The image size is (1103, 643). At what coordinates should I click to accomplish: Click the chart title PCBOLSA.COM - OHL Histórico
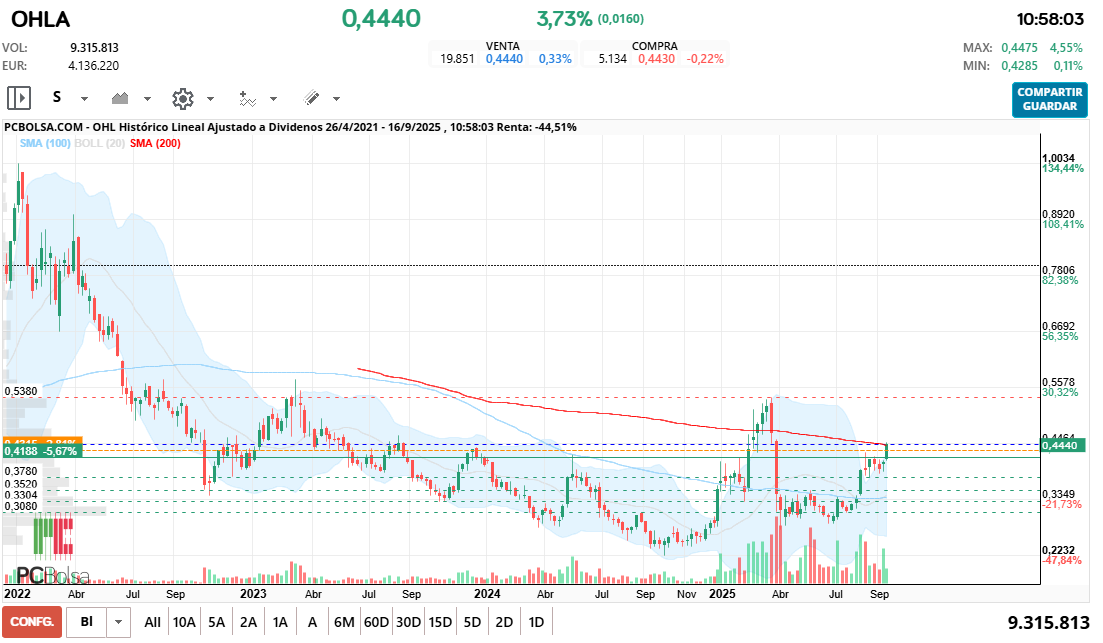(x=291, y=127)
